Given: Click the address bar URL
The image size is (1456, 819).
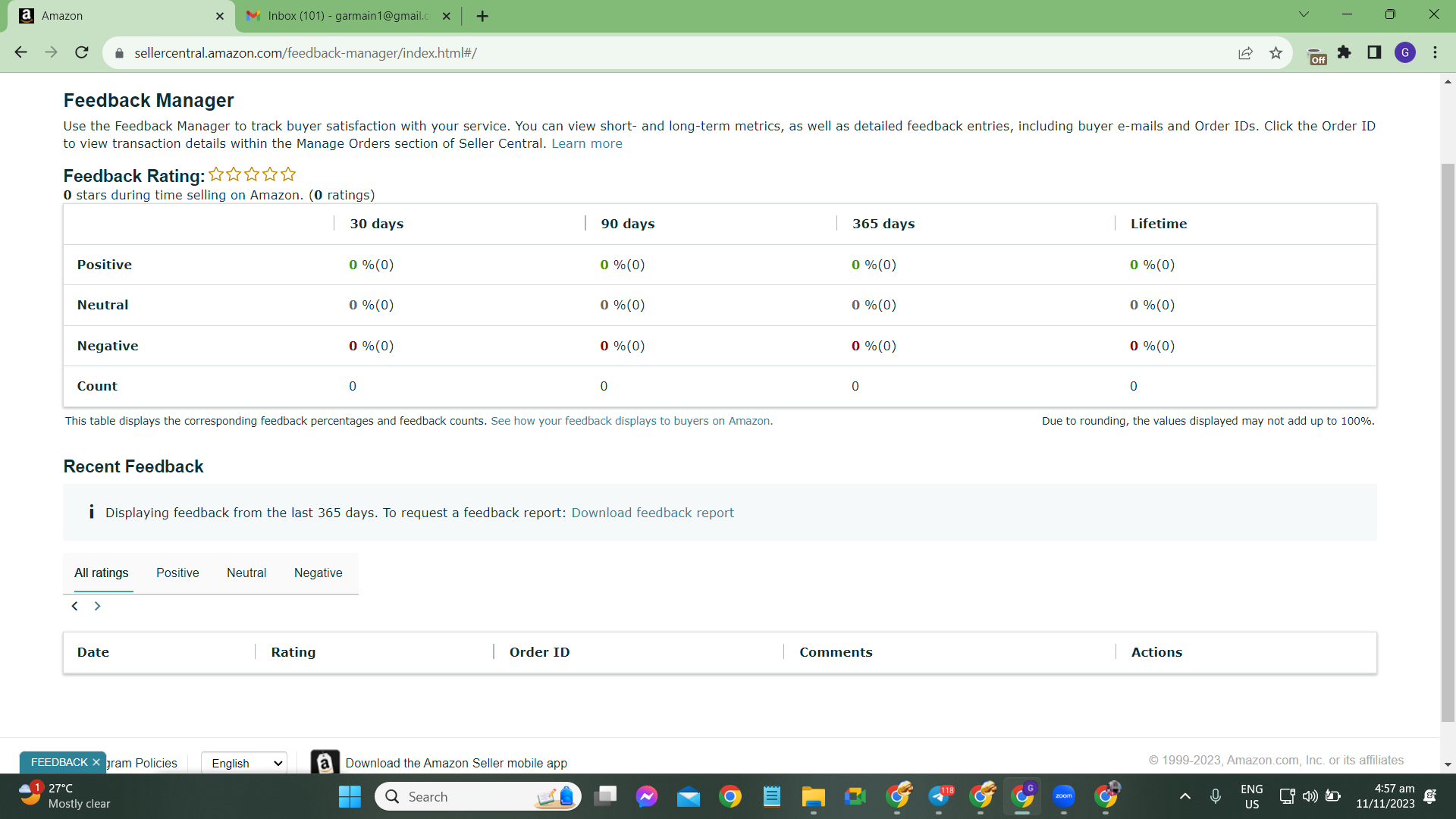Looking at the screenshot, I should tap(306, 53).
